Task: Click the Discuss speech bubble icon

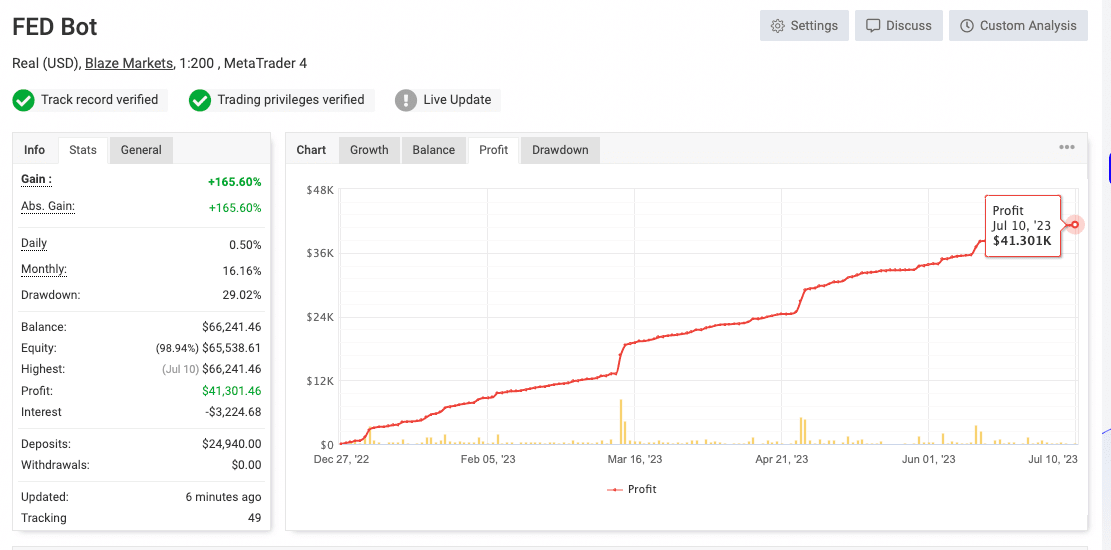Action: tap(873, 26)
